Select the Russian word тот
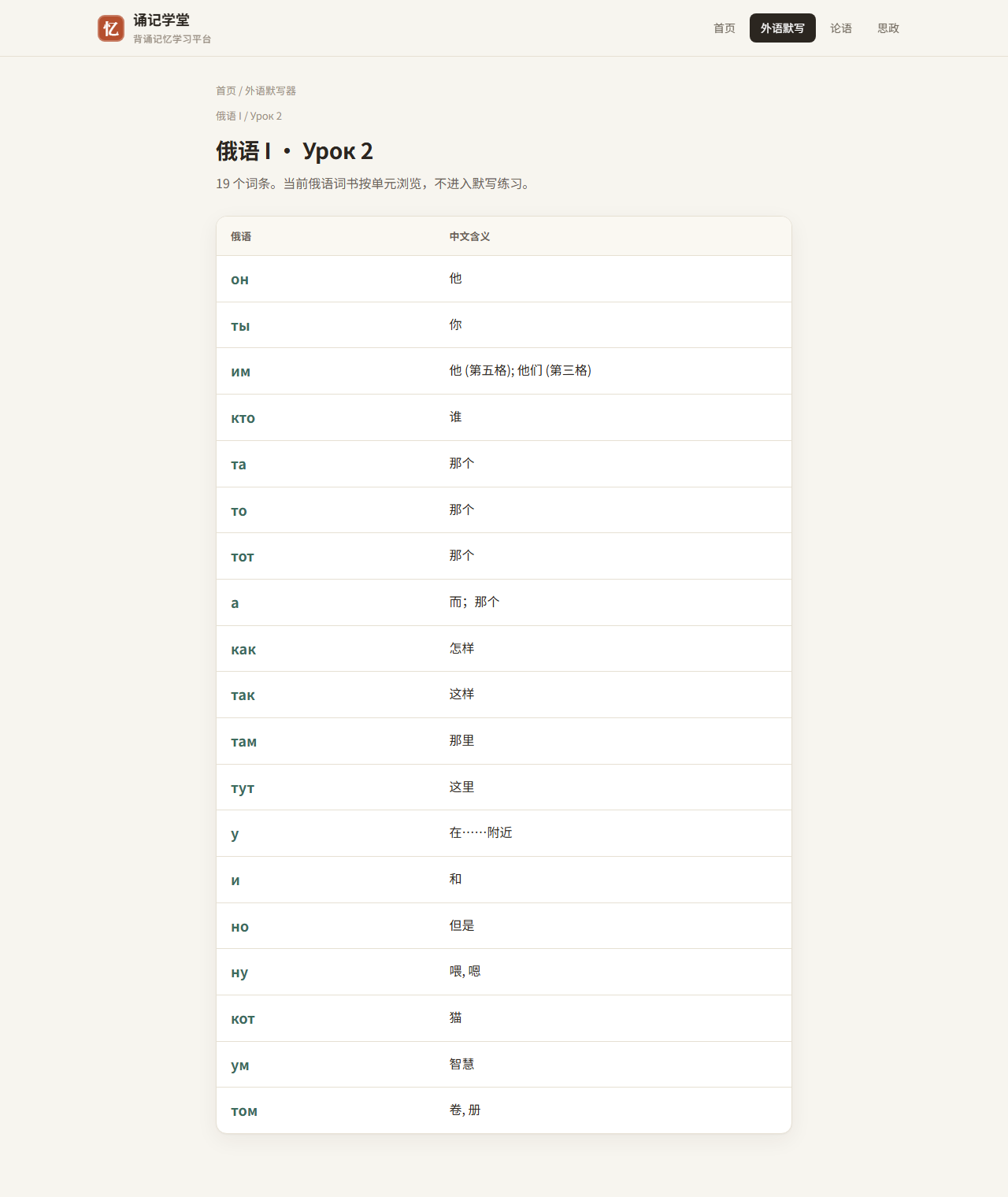Screen dimensions: 1008x1197 pyautogui.click(x=243, y=557)
